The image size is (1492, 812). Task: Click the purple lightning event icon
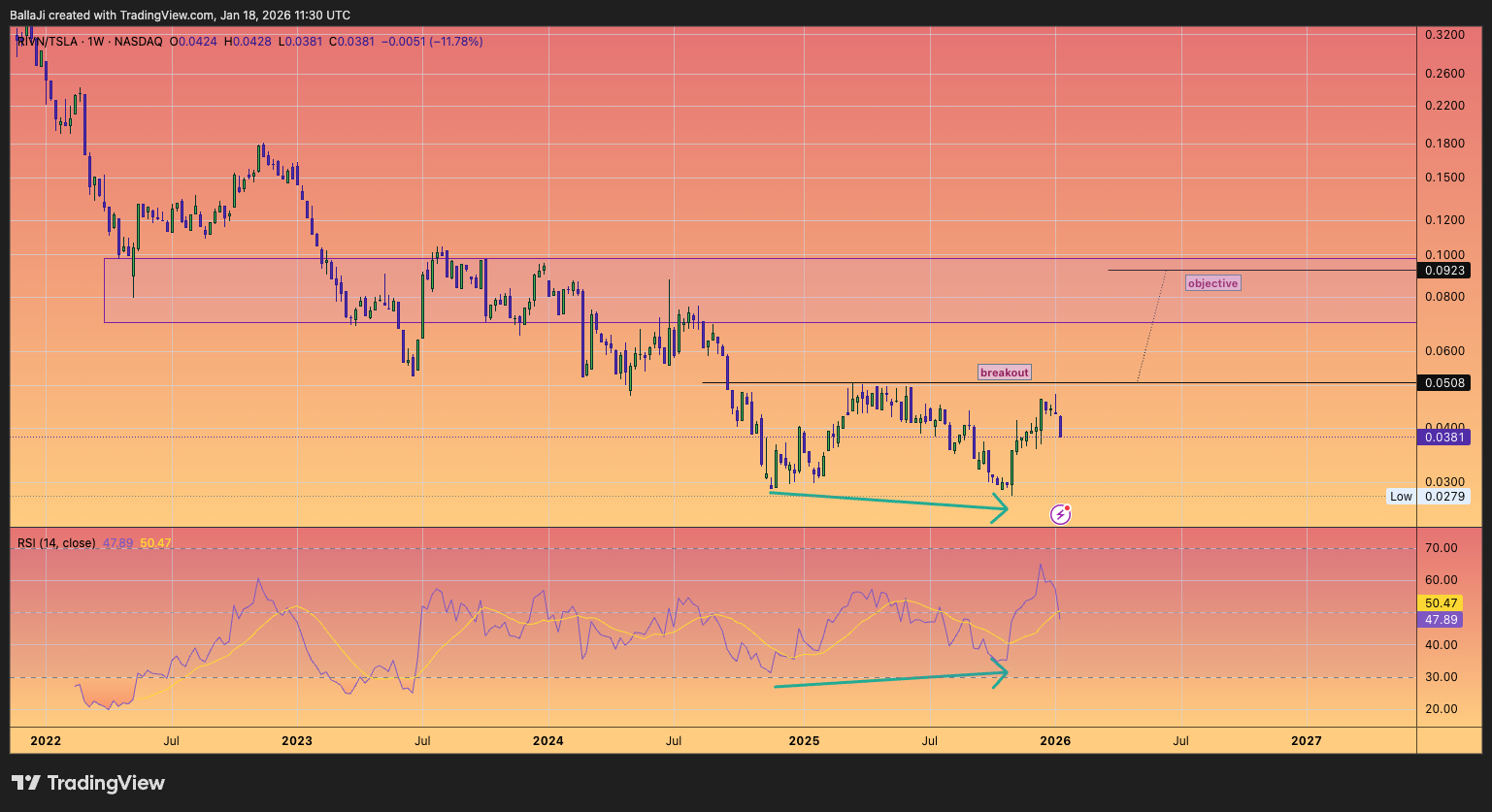[x=1061, y=514]
